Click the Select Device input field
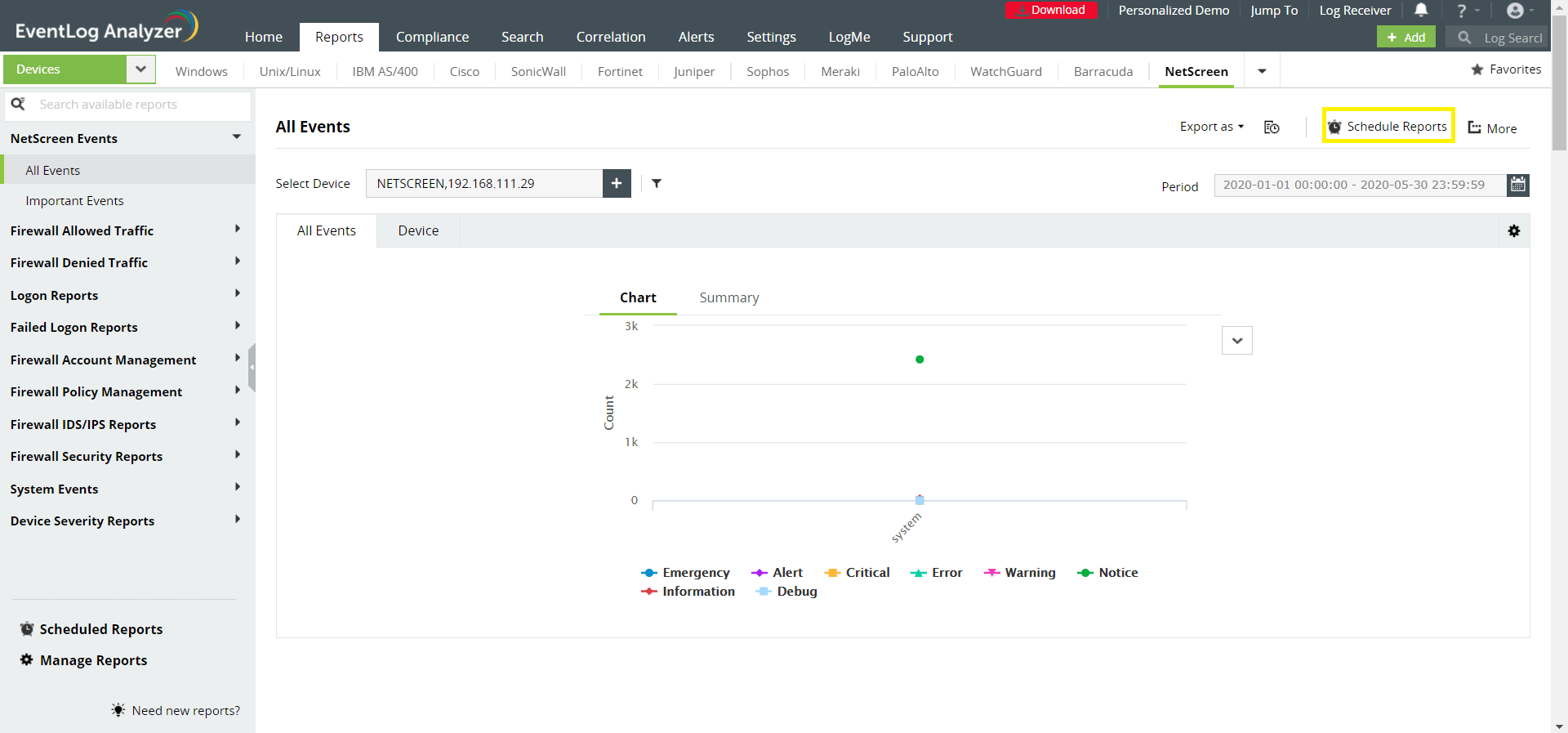The width and height of the screenshot is (1568, 733). click(484, 183)
